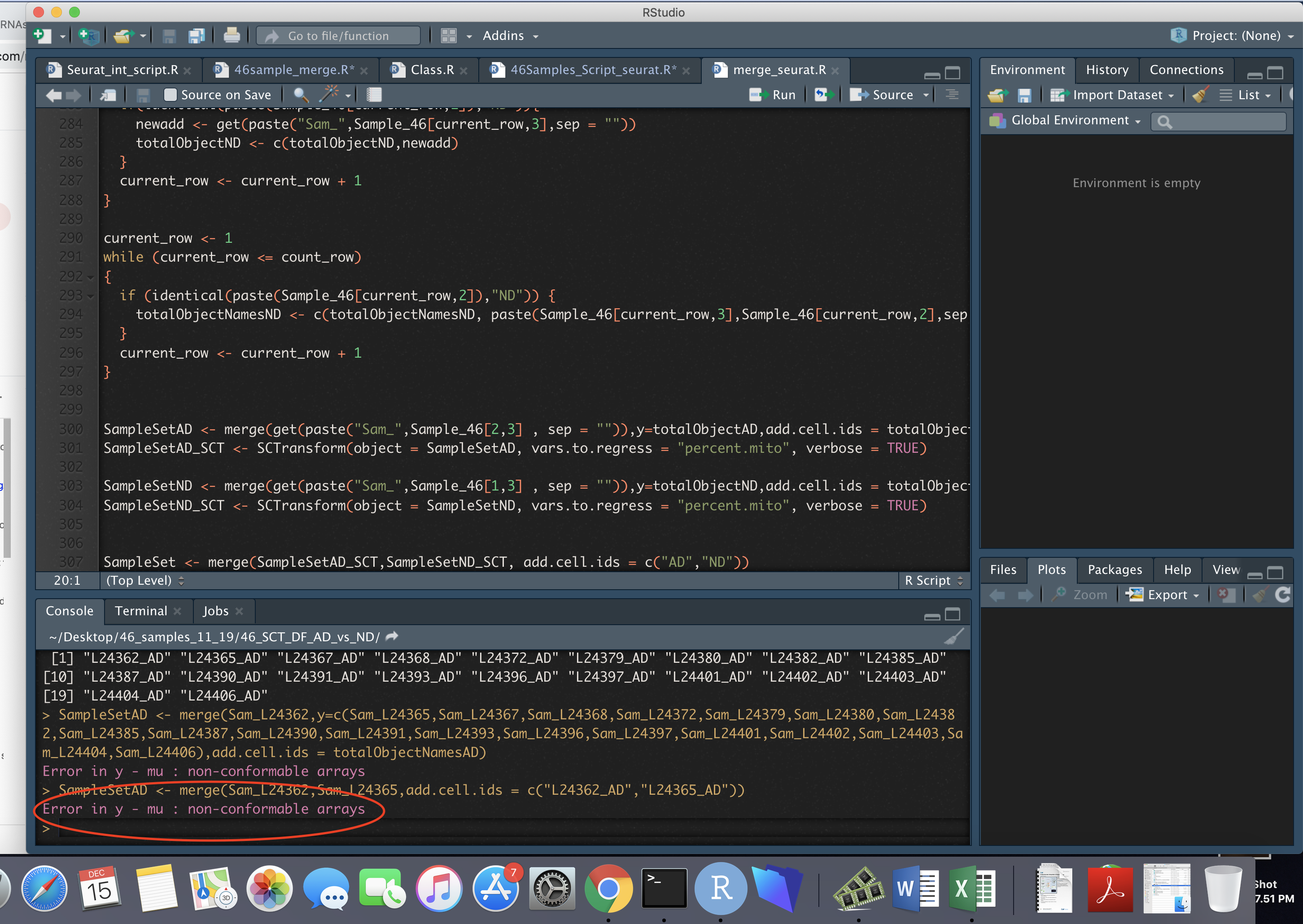1303x924 pixels.
Task: Click the compile report notebook icon
Action: click(374, 95)
